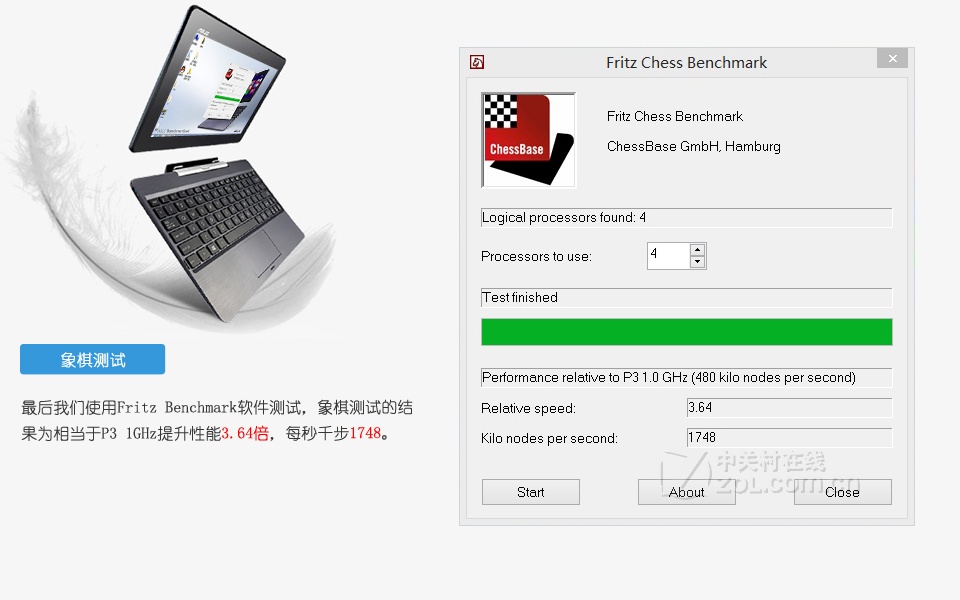
Task: Decrease processors to use with down arrow
Action: point(697,262)
